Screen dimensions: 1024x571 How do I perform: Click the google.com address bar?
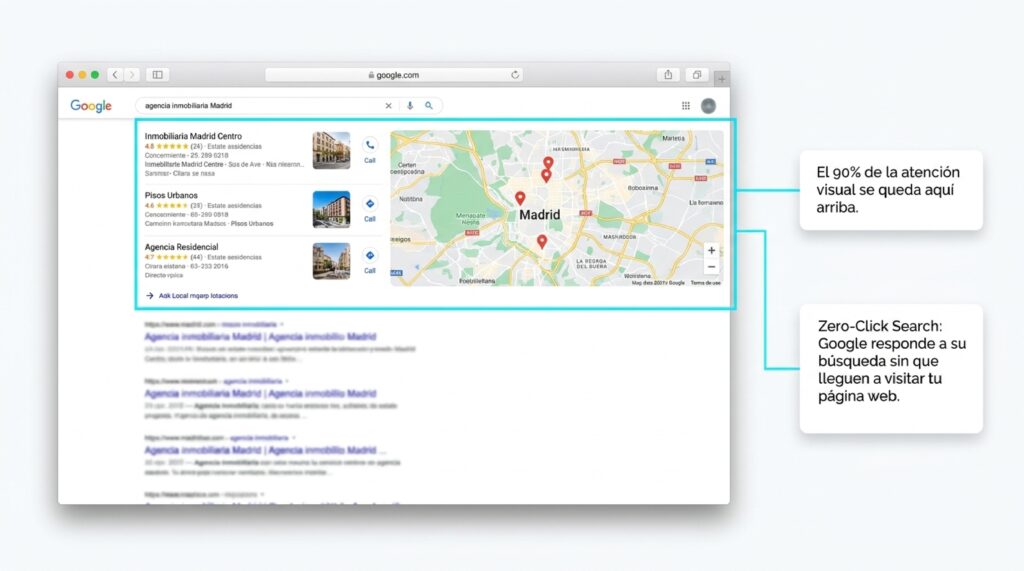[393, 74]
